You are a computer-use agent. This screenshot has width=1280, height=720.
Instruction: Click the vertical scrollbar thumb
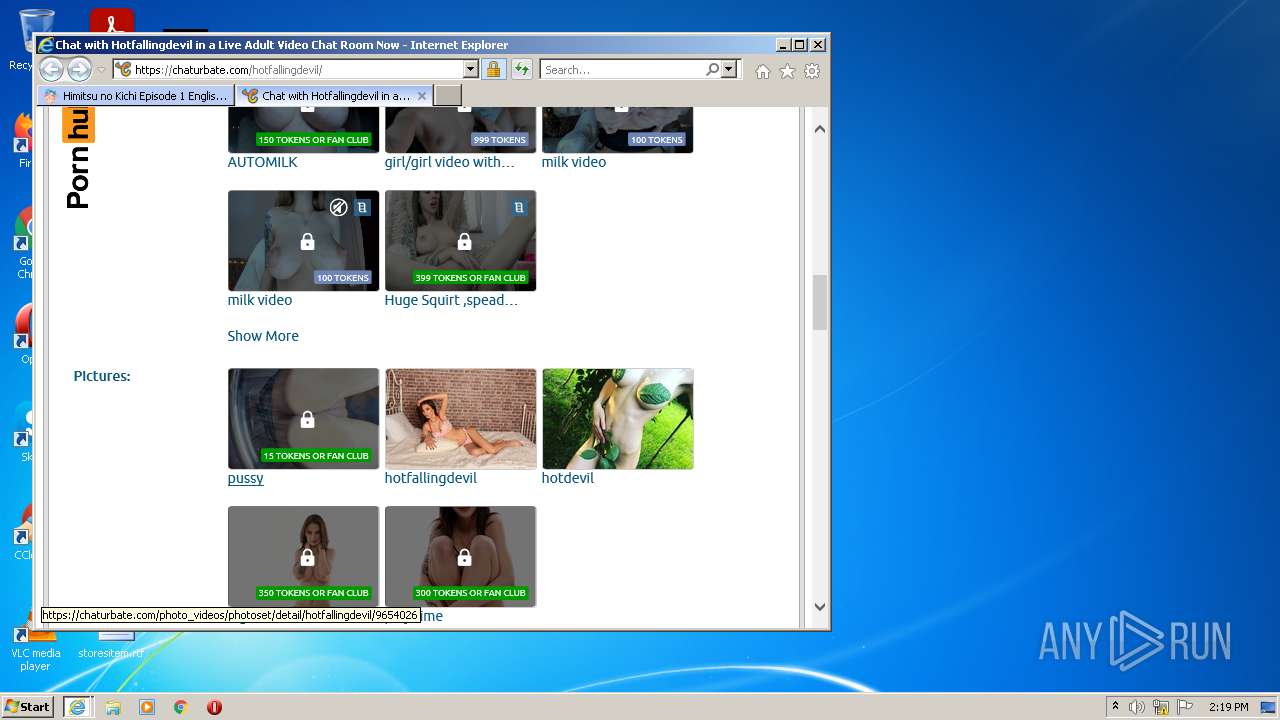point(819,302)
